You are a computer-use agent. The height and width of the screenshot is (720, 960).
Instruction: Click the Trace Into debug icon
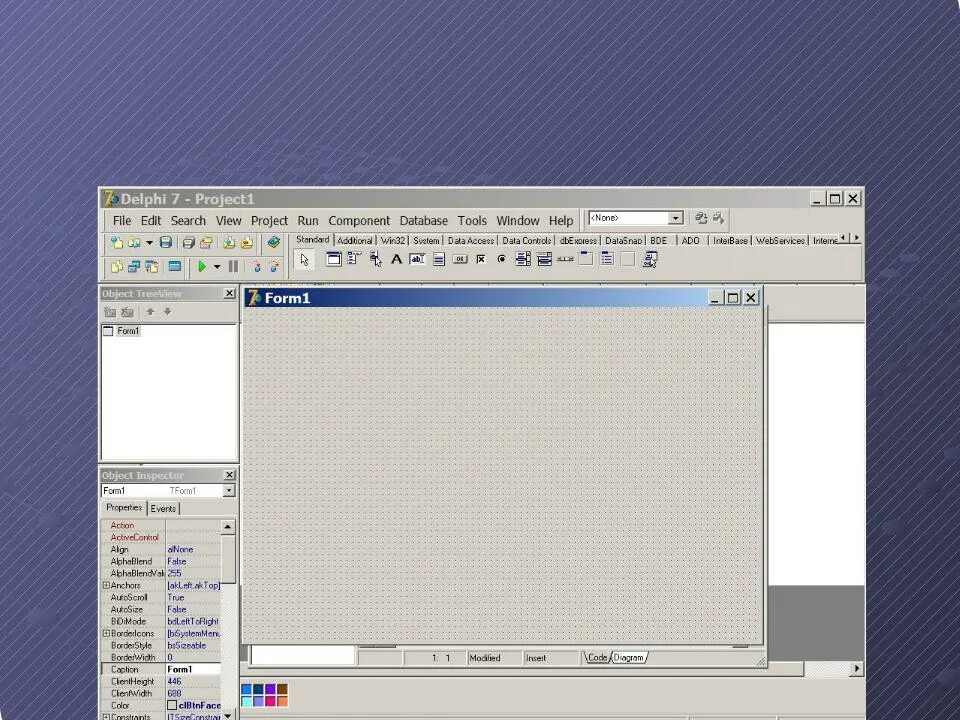[x=257, y=266]
